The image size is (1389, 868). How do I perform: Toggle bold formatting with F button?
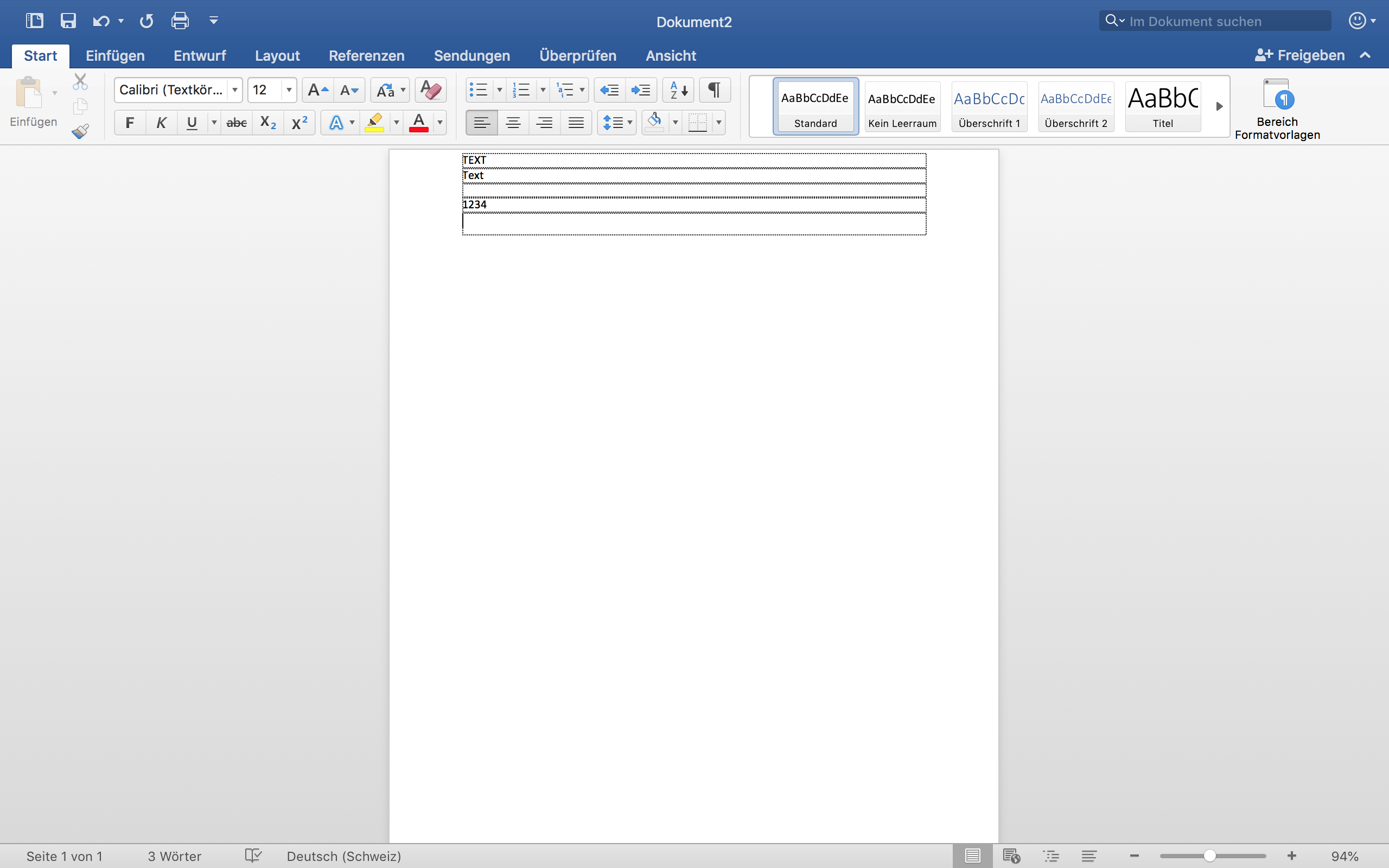point(130,123)
